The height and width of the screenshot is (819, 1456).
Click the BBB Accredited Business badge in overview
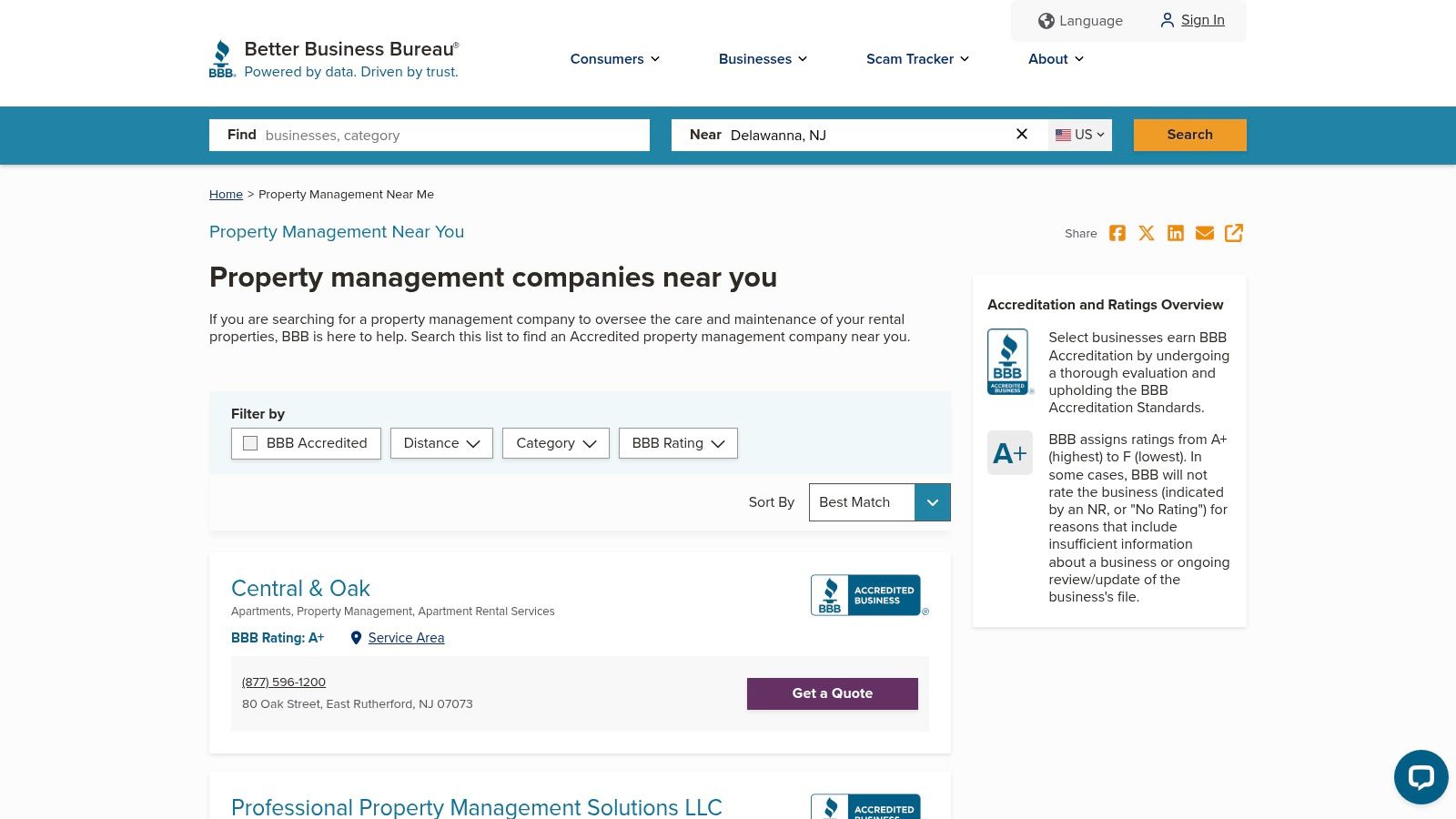[1009, 361]
